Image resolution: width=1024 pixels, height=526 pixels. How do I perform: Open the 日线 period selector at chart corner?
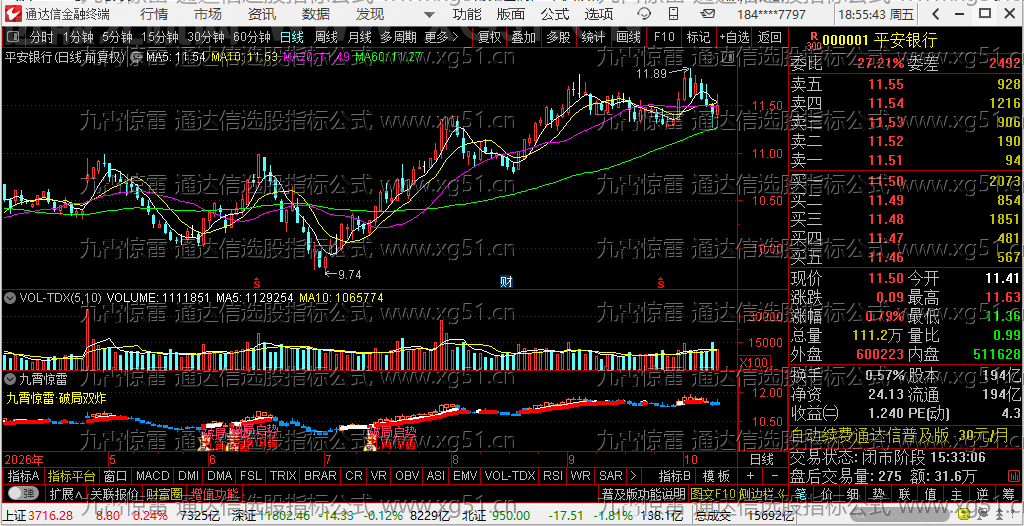tap(761, 459)
